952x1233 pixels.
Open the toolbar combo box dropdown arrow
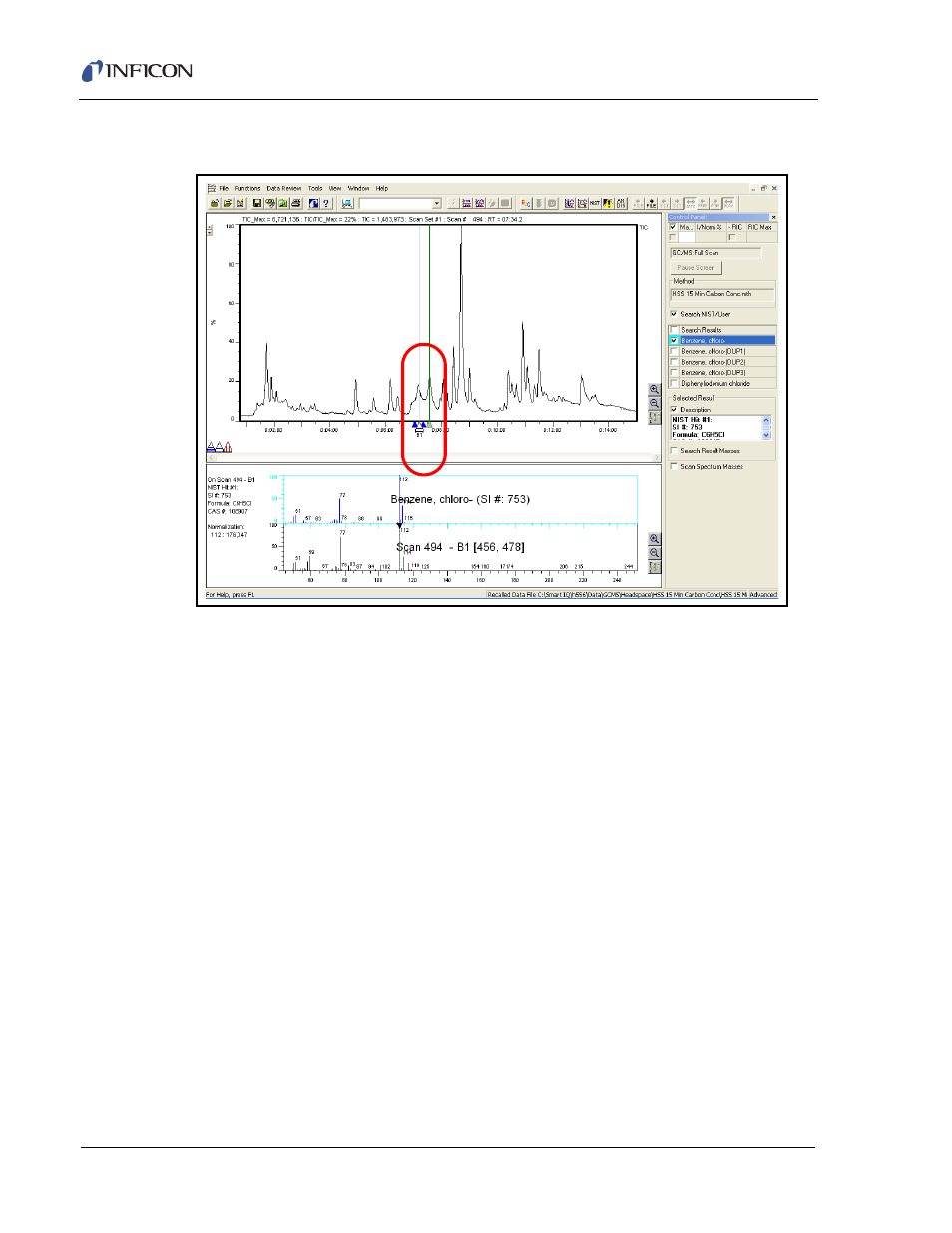(437, 203)
